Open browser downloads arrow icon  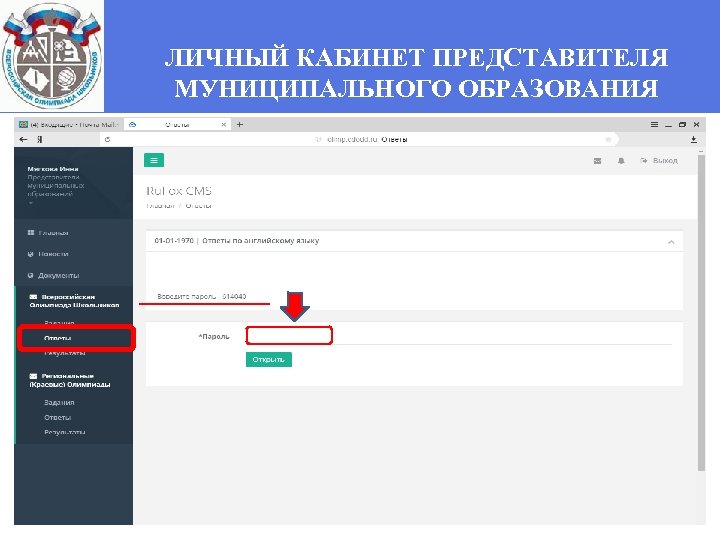tap(694, 139)
